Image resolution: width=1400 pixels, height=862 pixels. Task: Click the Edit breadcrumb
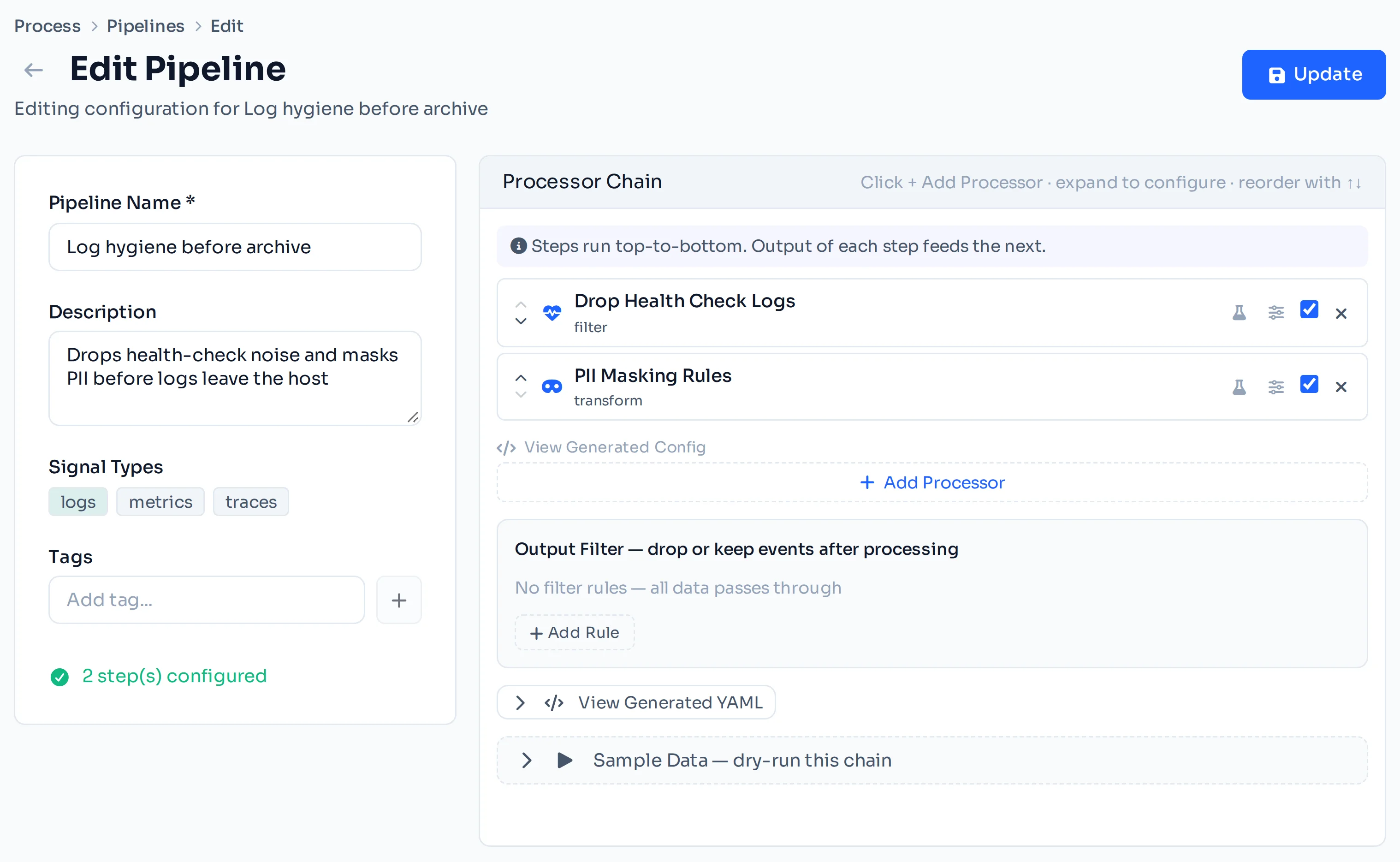point(227,26)
